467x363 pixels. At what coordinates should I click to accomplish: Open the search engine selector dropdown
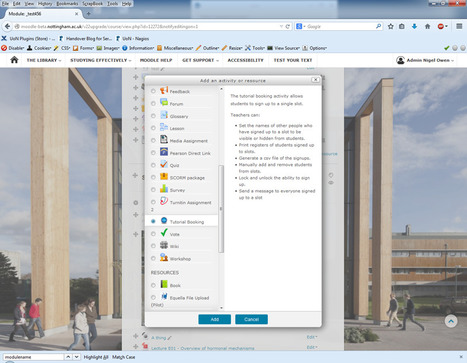[300, 26]
